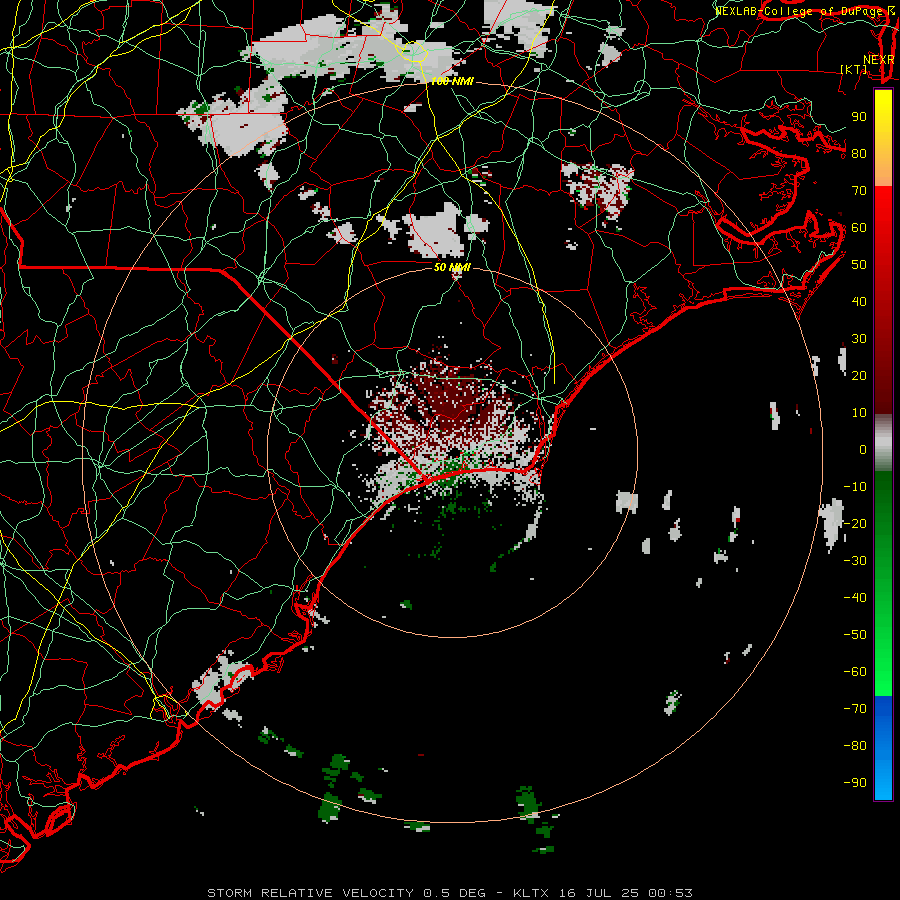Viewport: 900px width, 900px height.
Task: Select the 30 value on velocity scale
Action: pyautogui.click(x=859, y=339)
